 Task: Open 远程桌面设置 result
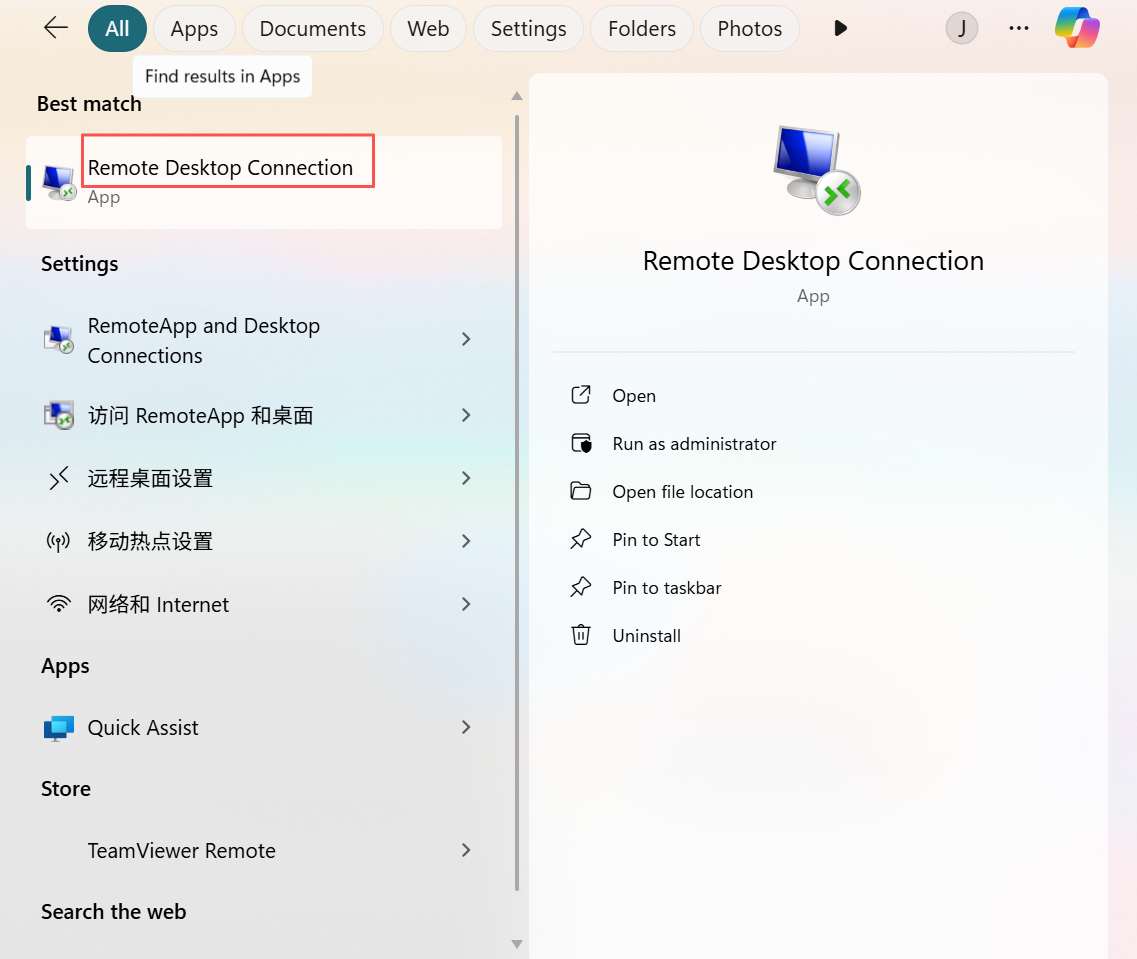[x=264, y=478]
